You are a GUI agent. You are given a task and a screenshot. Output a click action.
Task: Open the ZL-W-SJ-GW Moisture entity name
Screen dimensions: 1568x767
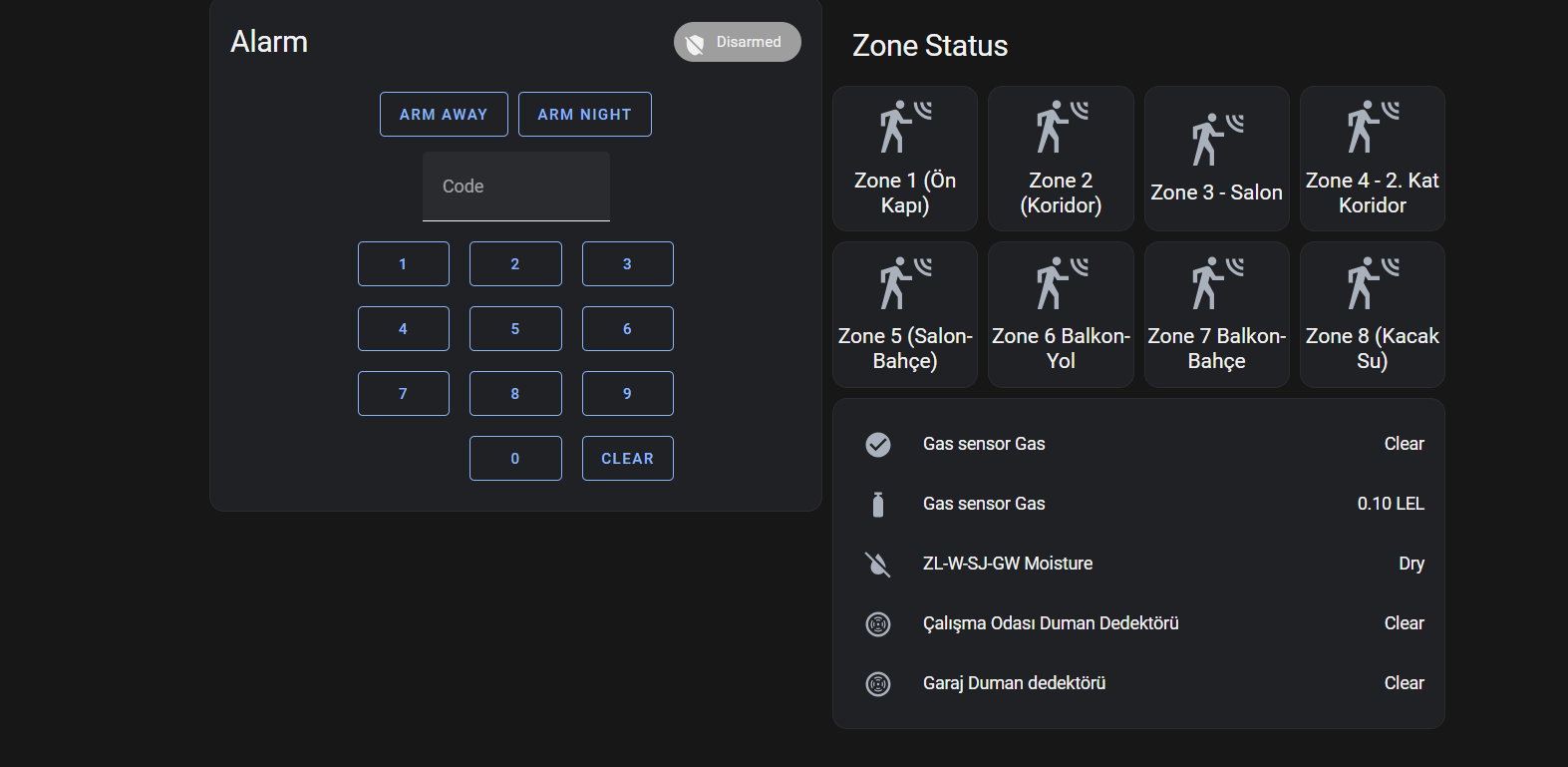(1008, 564)
